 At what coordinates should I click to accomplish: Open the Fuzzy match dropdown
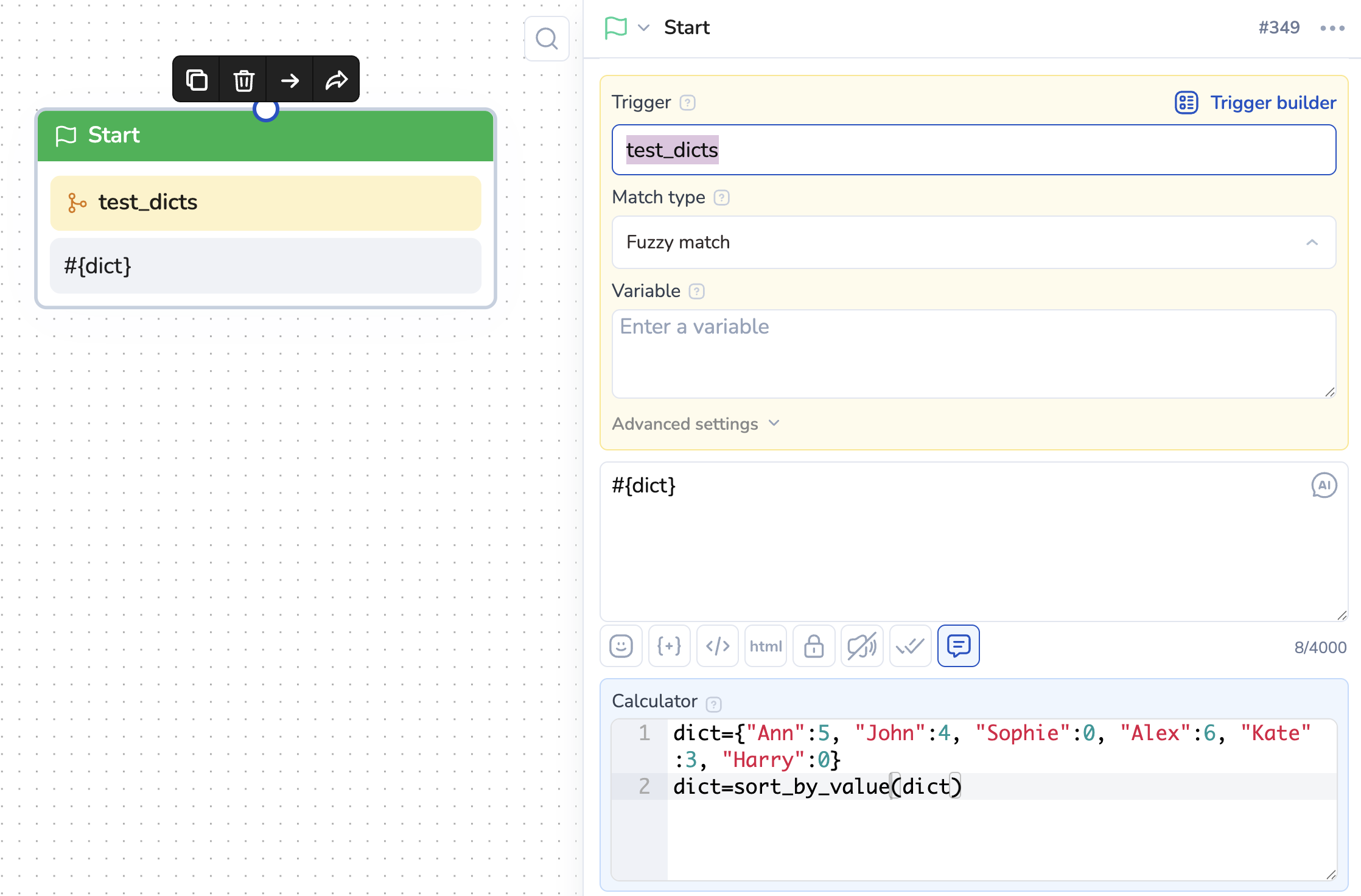tap(974, 242)
